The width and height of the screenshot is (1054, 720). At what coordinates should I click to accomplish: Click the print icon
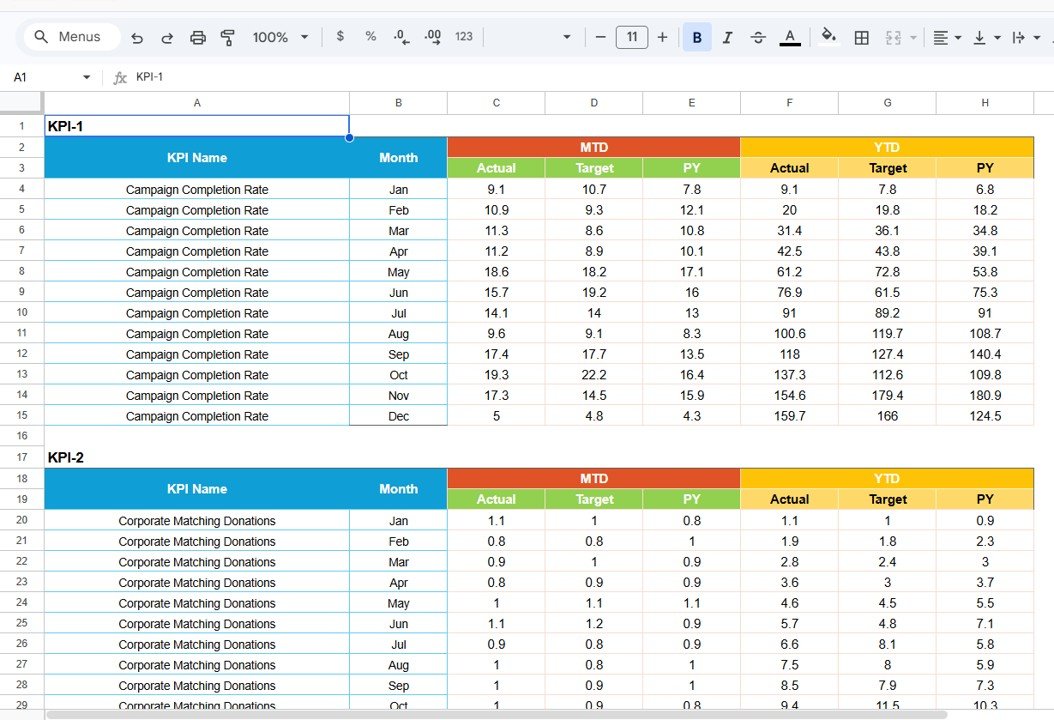tap(198, 37)
